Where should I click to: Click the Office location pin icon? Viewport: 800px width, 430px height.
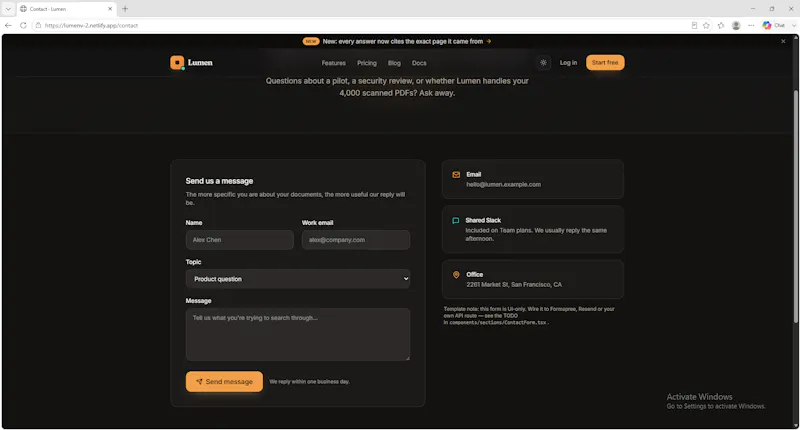coord(456,274)
